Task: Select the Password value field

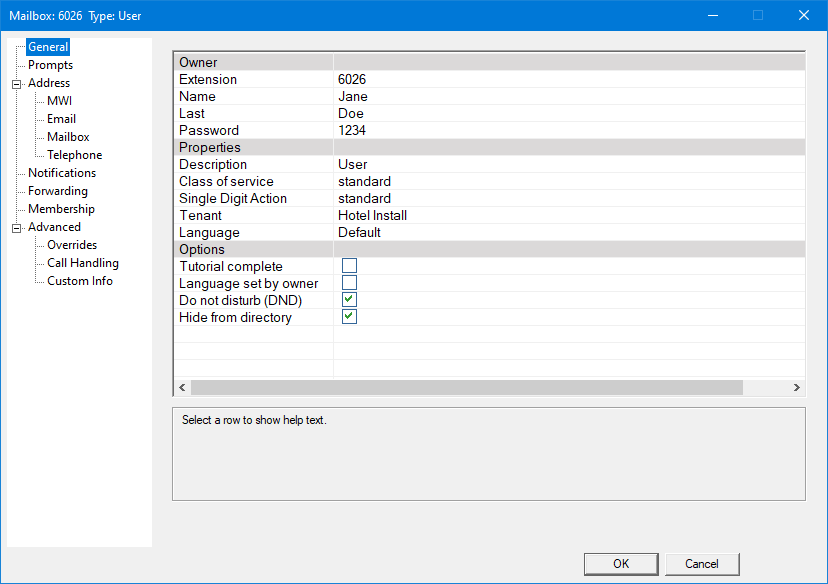Action: click(x=568, y=130)
